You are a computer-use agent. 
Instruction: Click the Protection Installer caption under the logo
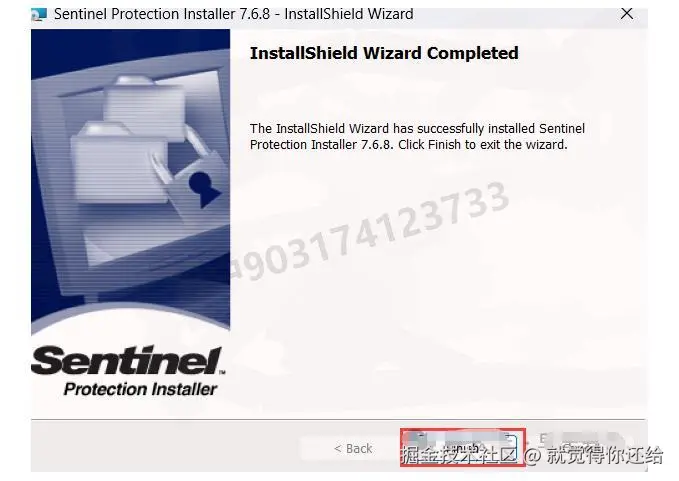140,389
